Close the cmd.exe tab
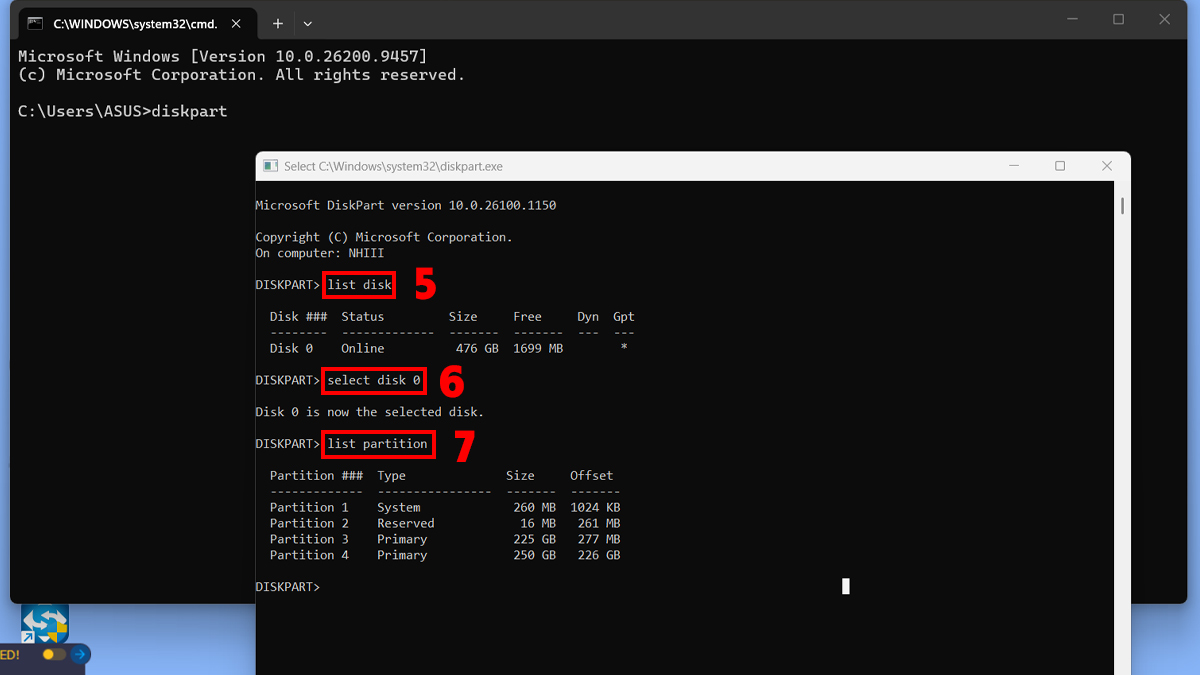The image size is (1200, 675). pos(236,22)
